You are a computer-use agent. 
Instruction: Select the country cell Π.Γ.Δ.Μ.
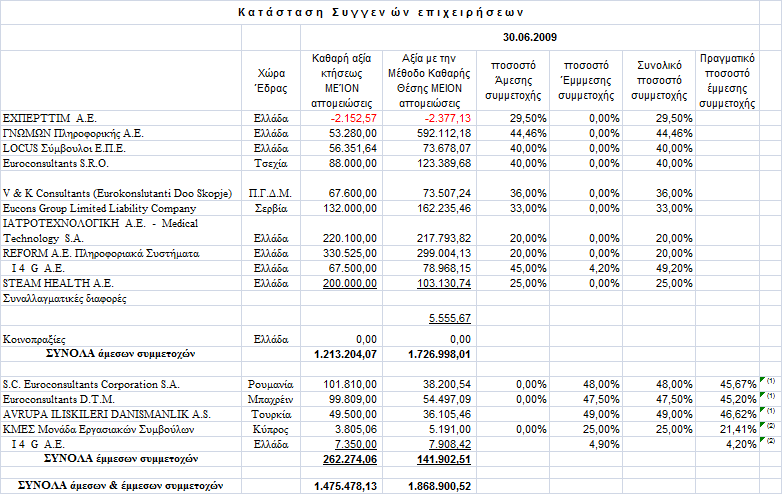tap(270, 193)
